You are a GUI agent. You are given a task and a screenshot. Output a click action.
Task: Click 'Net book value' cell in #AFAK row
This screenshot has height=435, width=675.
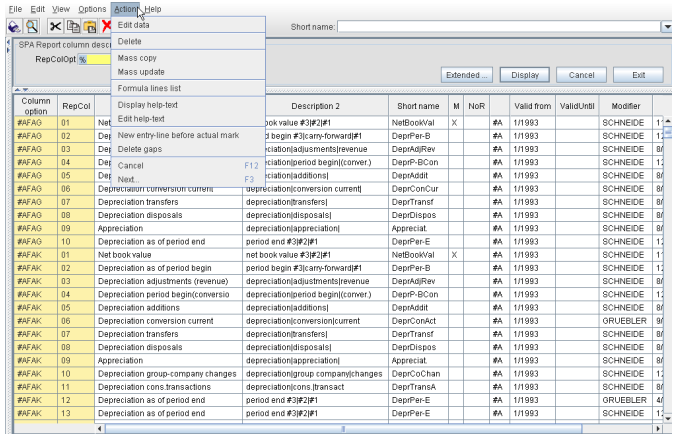168,255
